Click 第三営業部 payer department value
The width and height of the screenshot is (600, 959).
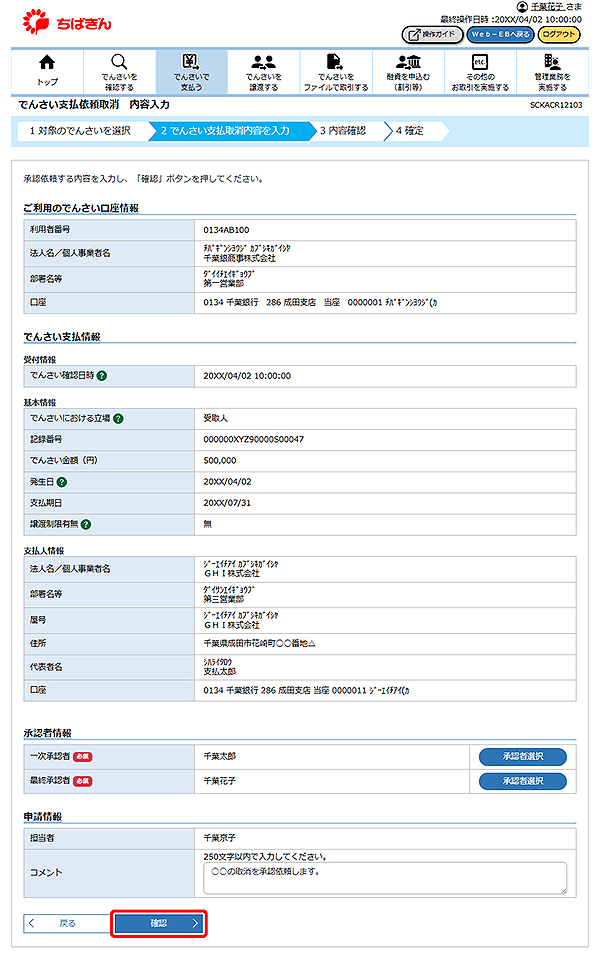pos(224,599)
